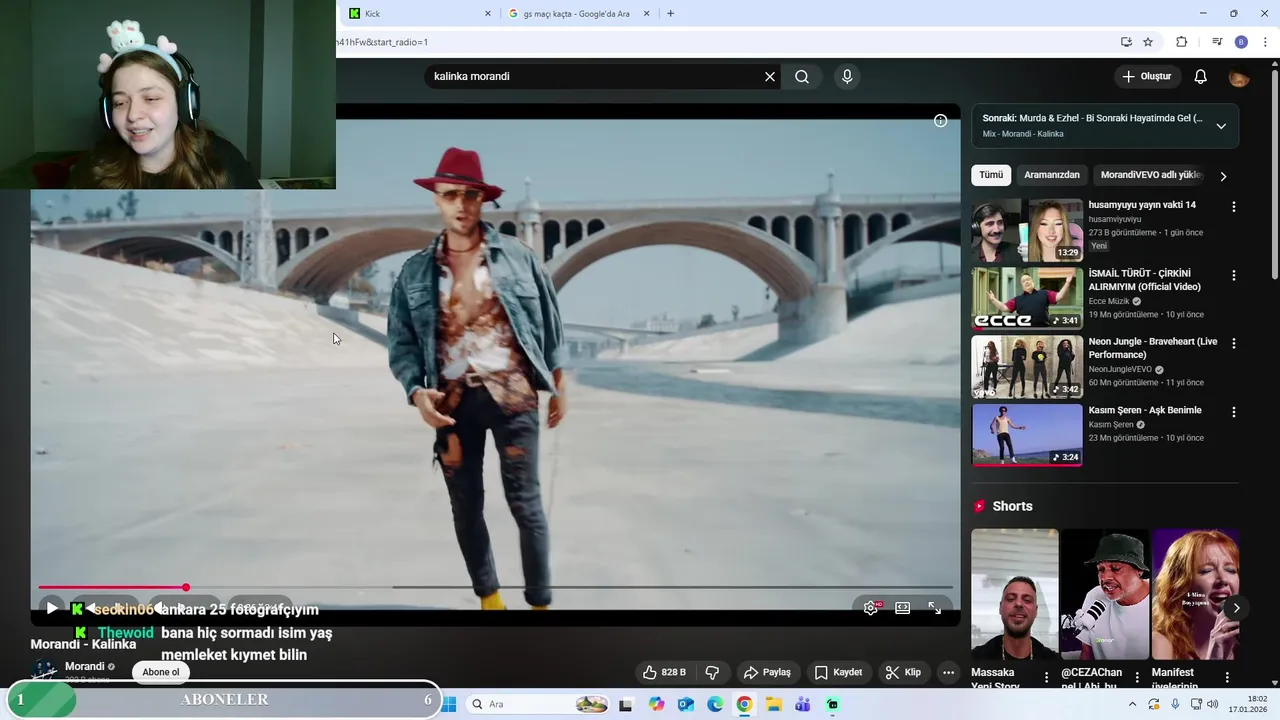Switch to theater mode view

click(x=903, y=608)
